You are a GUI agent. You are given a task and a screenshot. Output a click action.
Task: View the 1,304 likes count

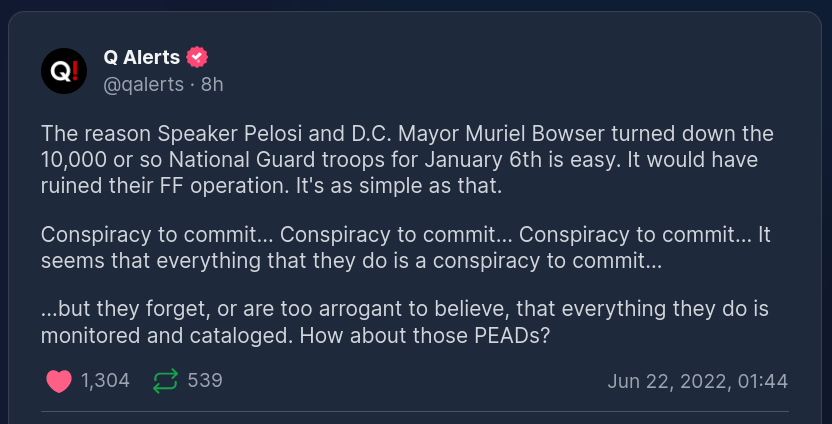click(x=105, y=381)
